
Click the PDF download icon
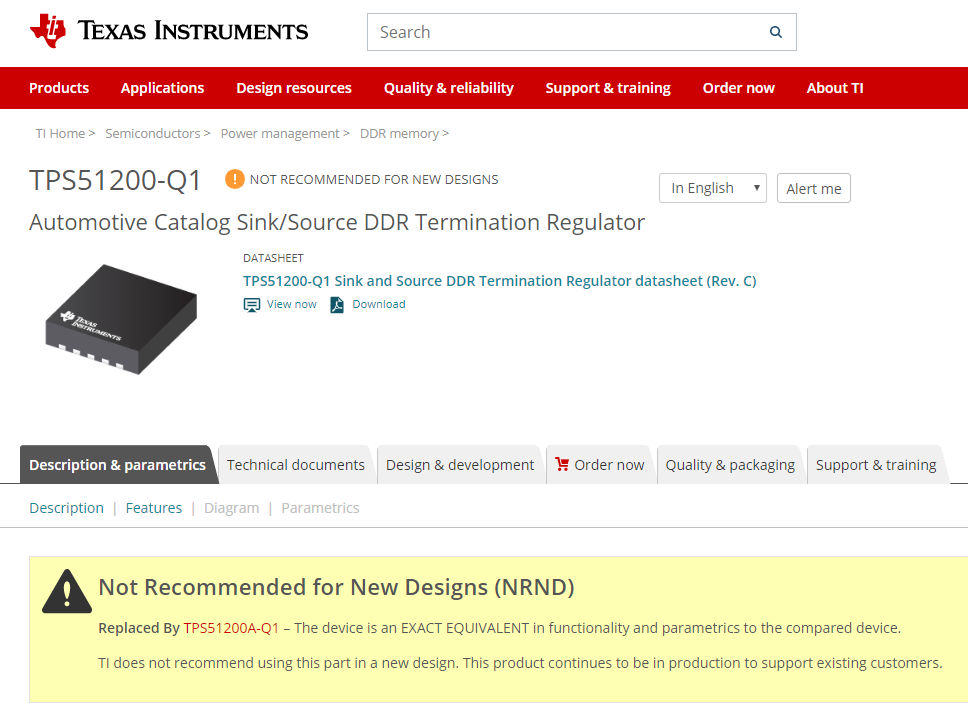pos(337,305)
